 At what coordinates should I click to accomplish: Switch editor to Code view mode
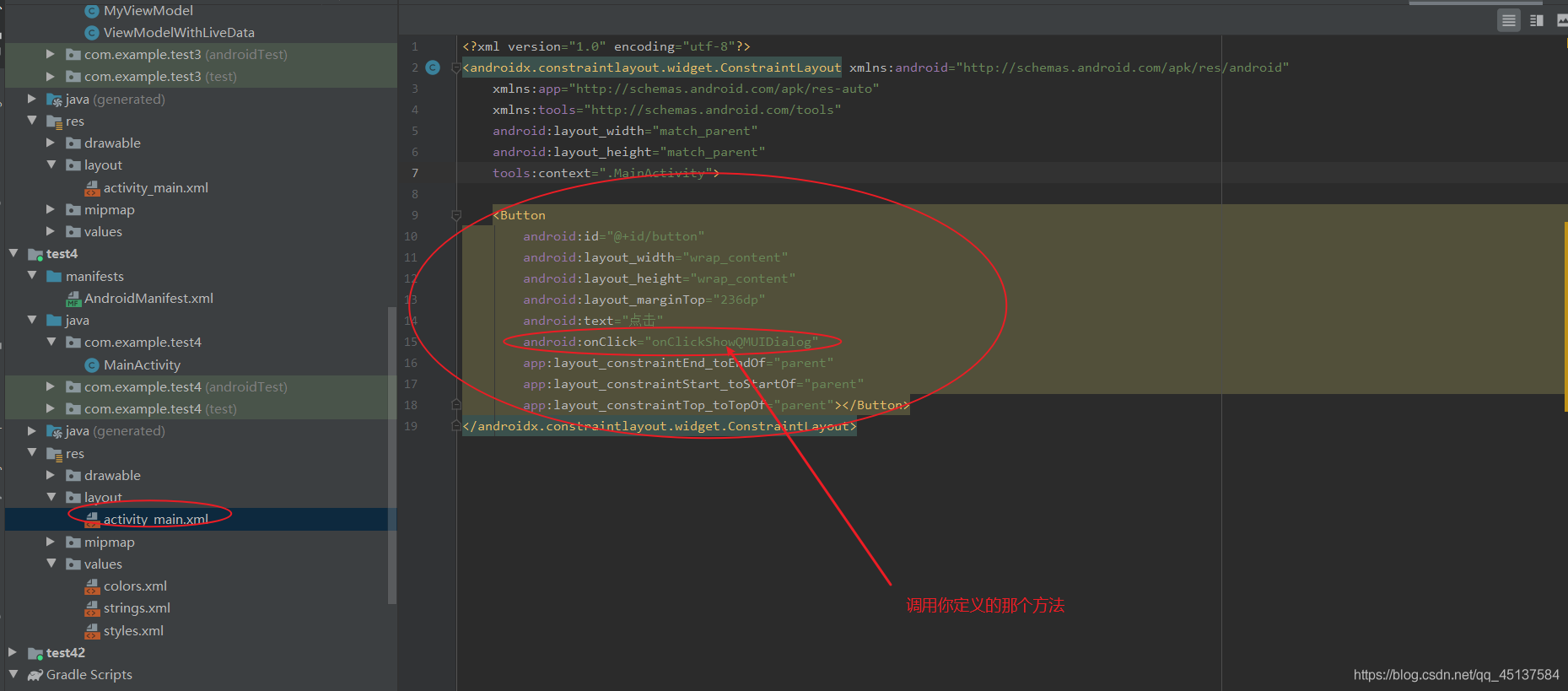1509,20
